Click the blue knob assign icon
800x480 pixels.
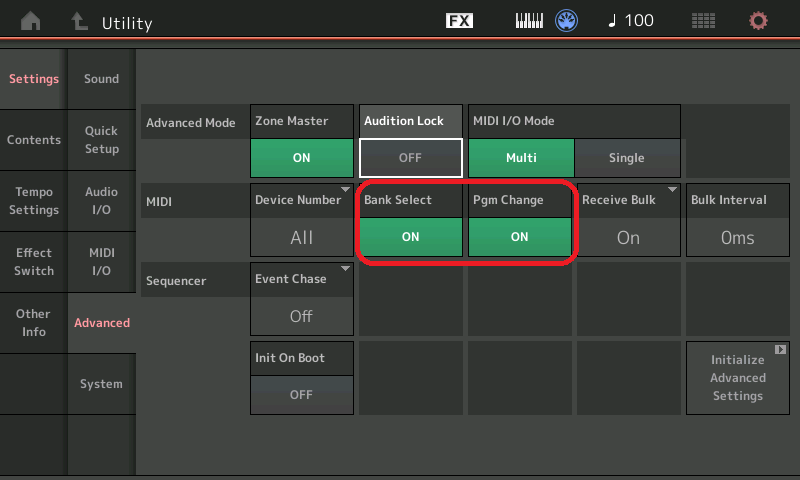567,21
